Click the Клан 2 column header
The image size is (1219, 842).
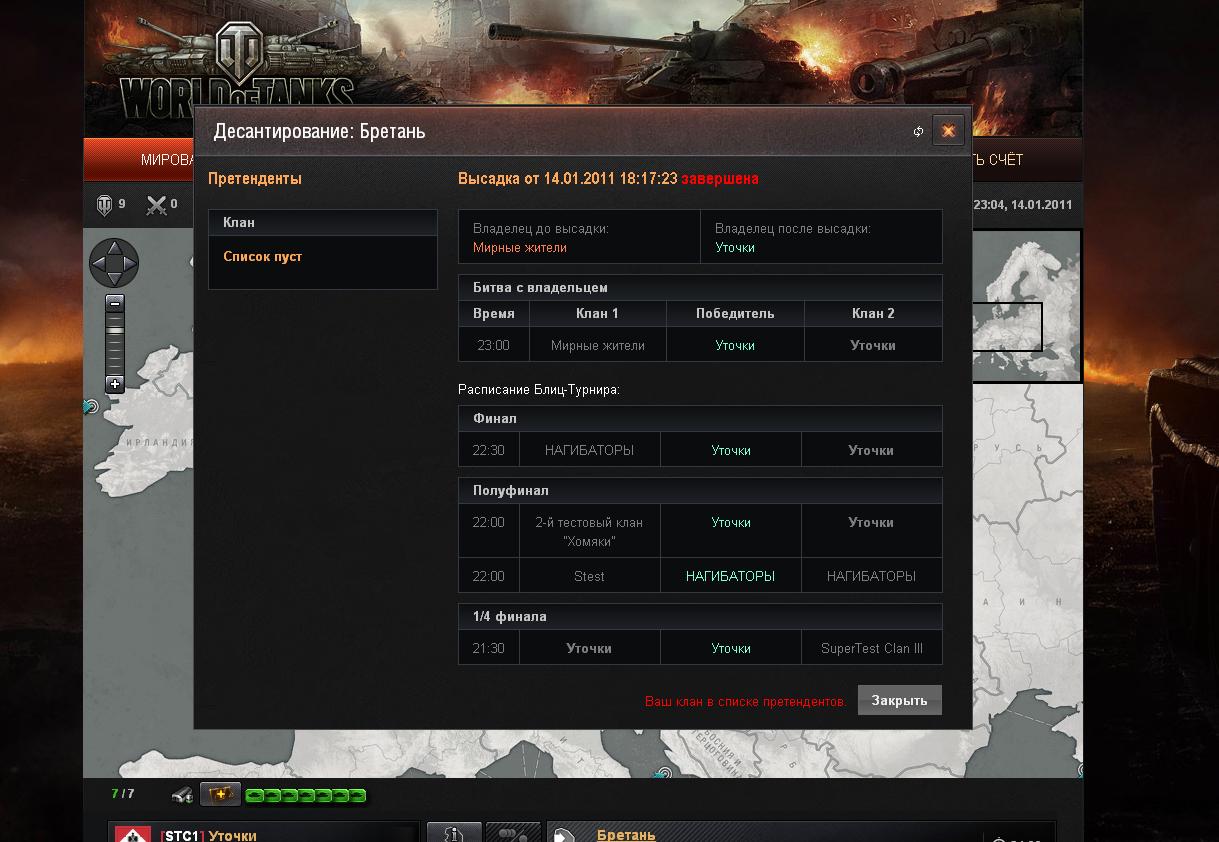pyautogui.click(x=873, y=313)
